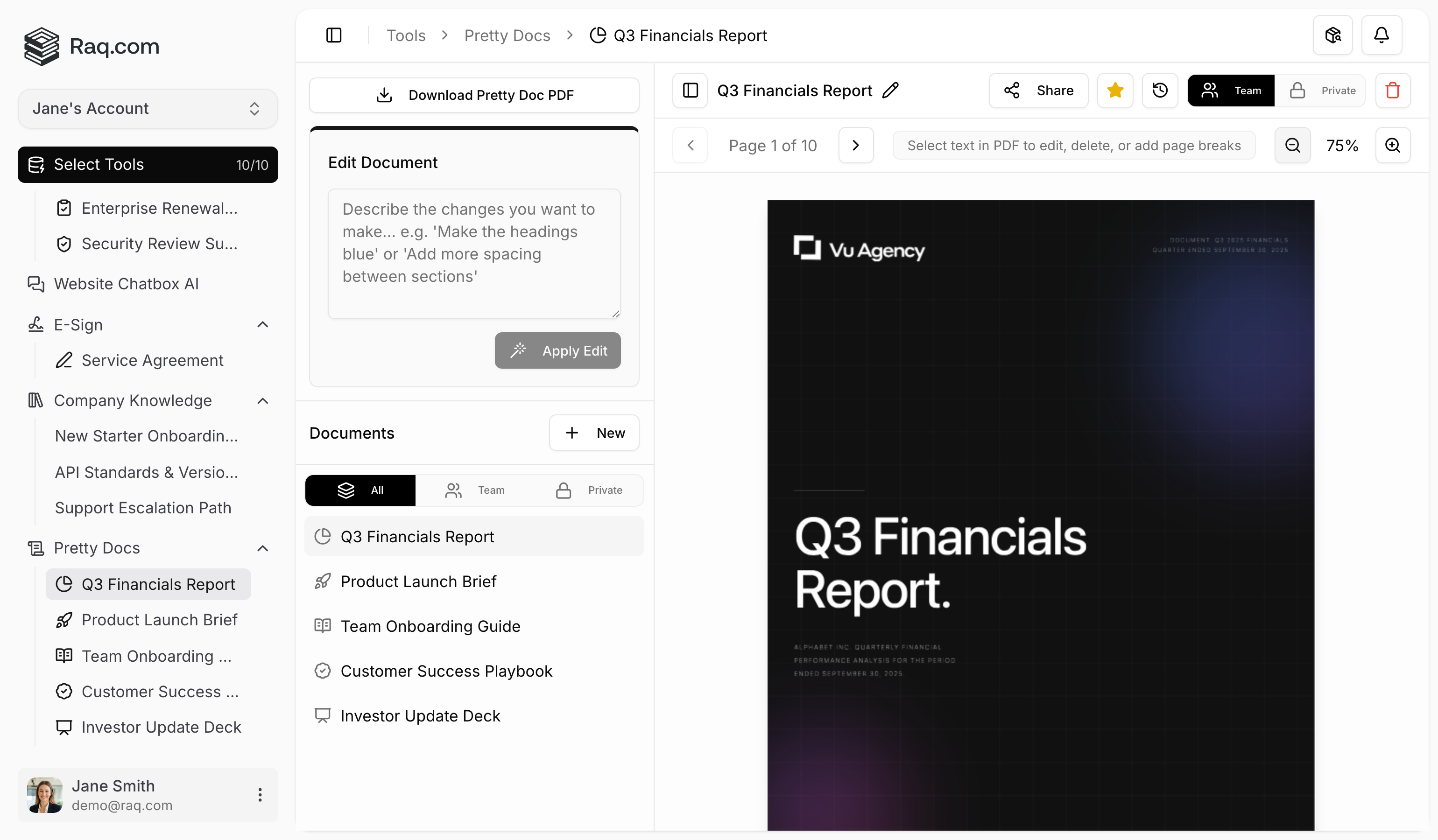
Task: Show the Team documents tab
Action: click(x=475, y=490)
